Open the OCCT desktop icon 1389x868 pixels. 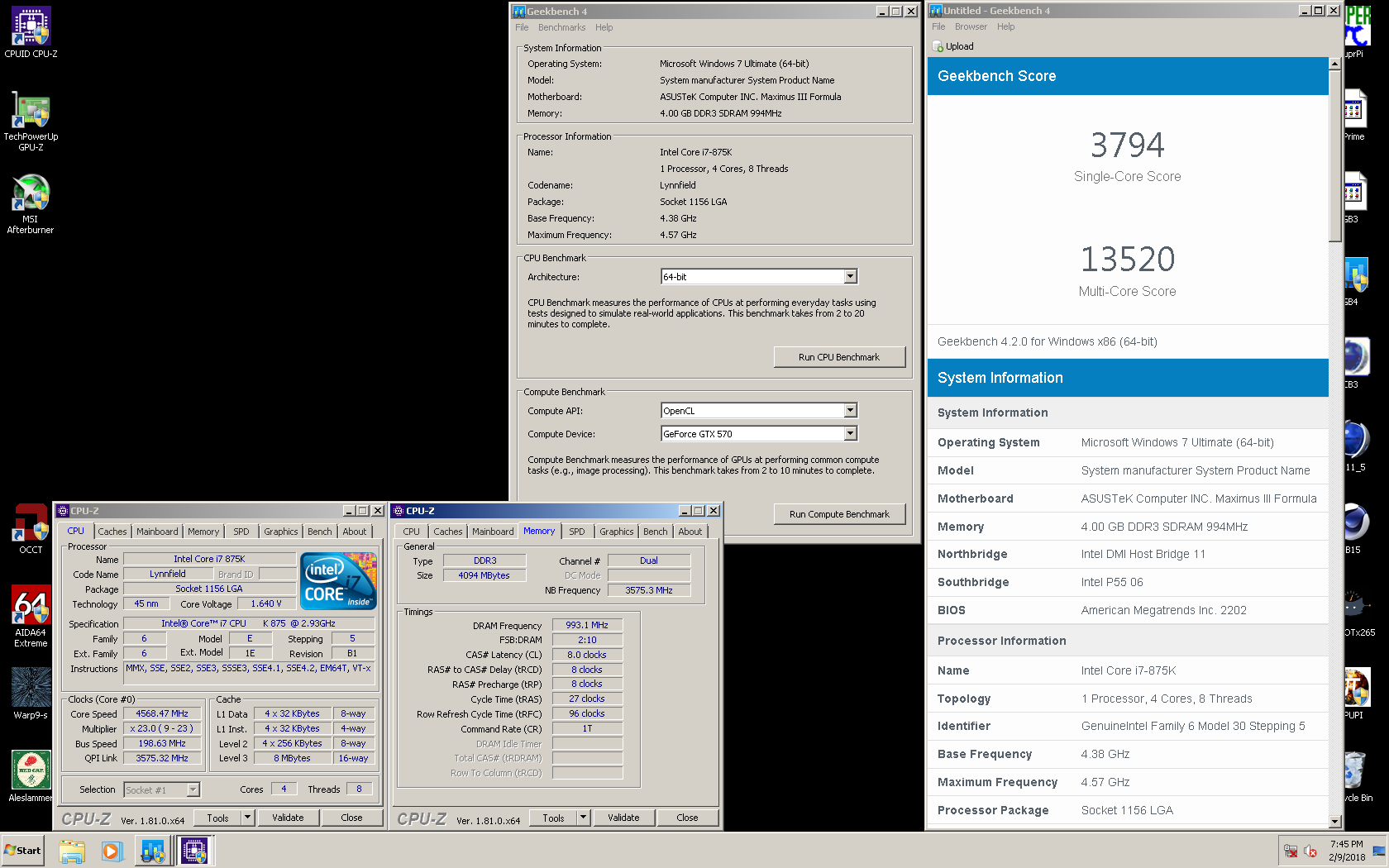tap(31, 529)
